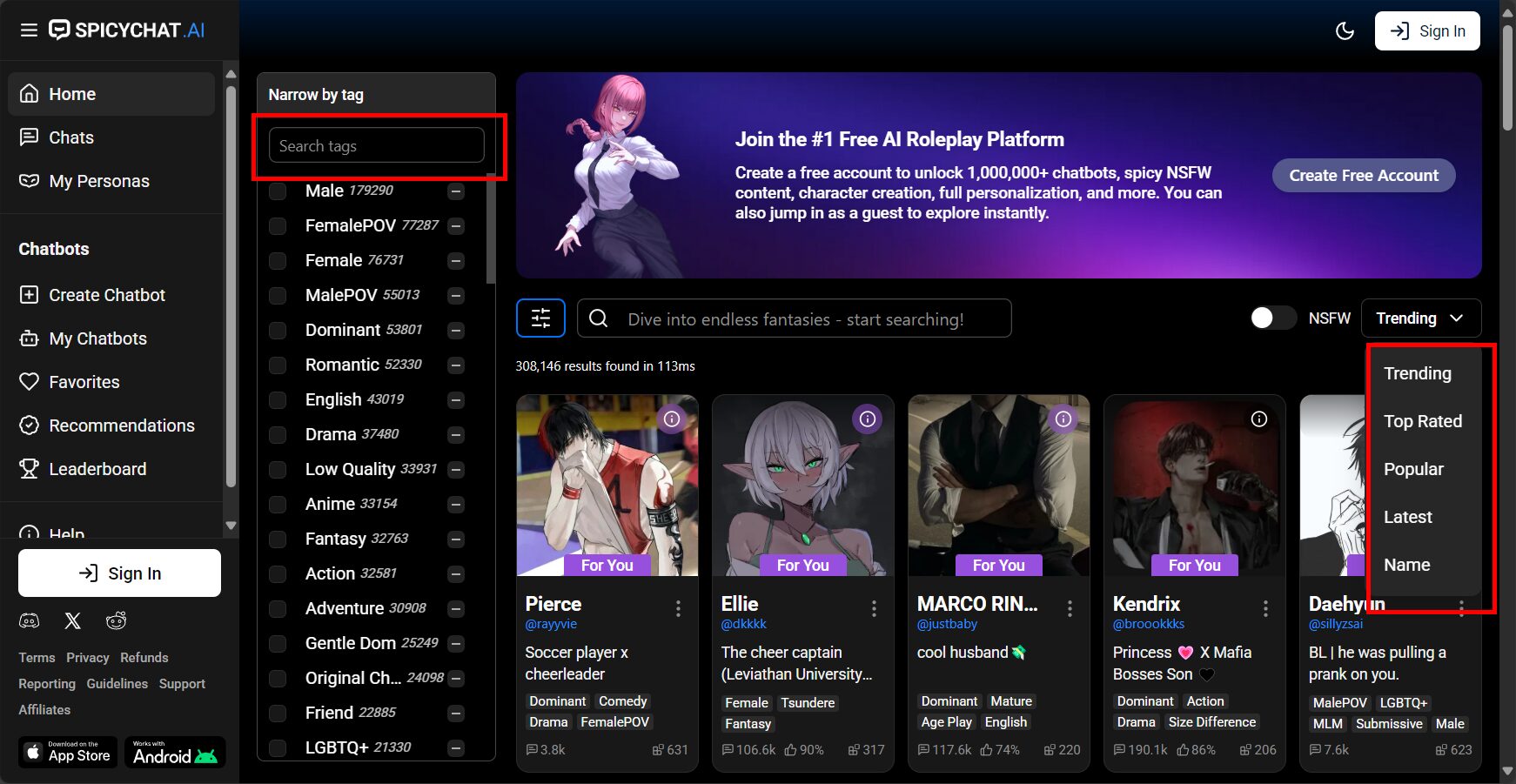Open the Works with Android badge
This screenshot has width=1516, height=784.
click(175, 753)
